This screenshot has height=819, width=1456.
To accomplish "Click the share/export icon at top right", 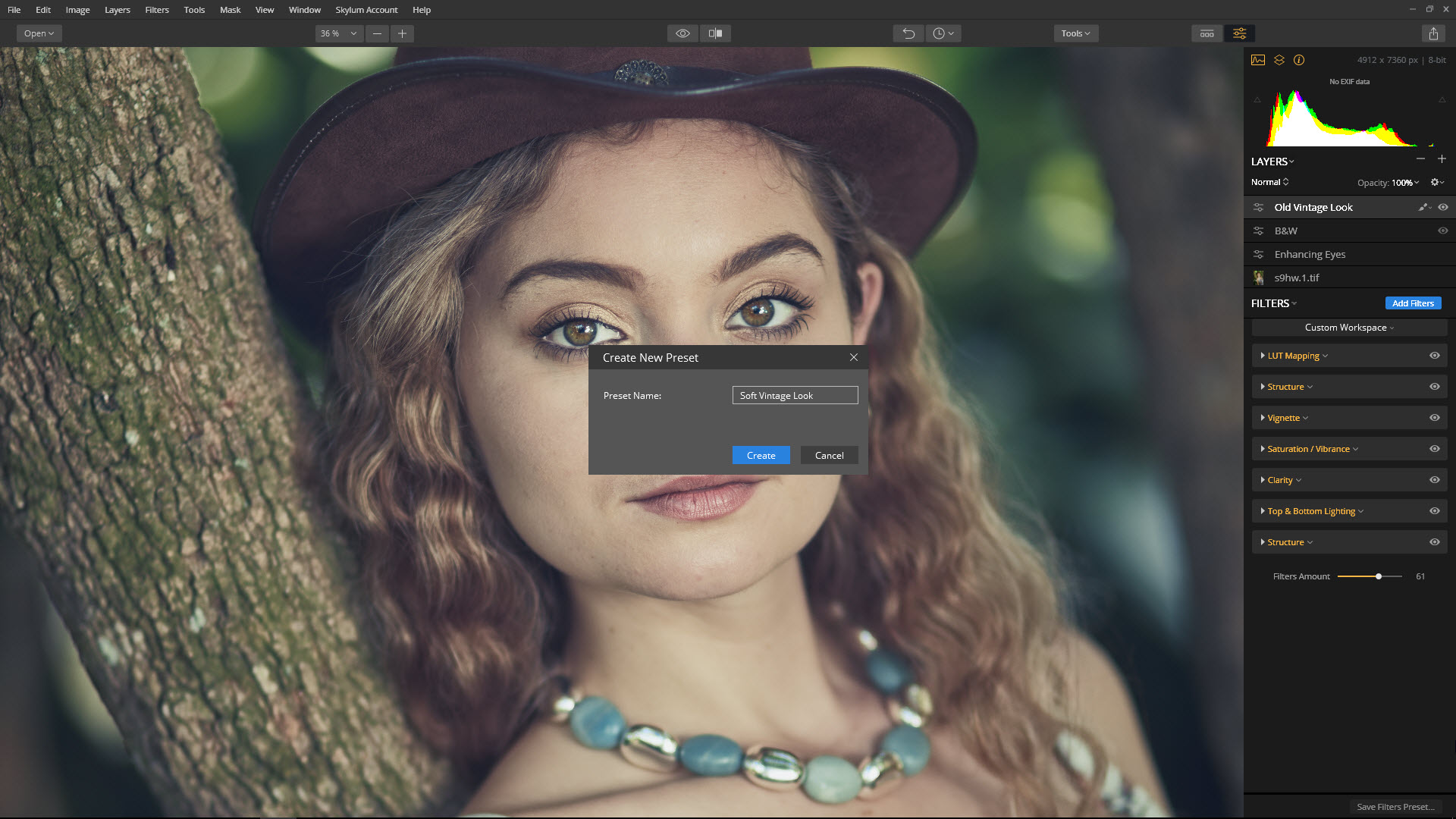I will pos(1432,33).
